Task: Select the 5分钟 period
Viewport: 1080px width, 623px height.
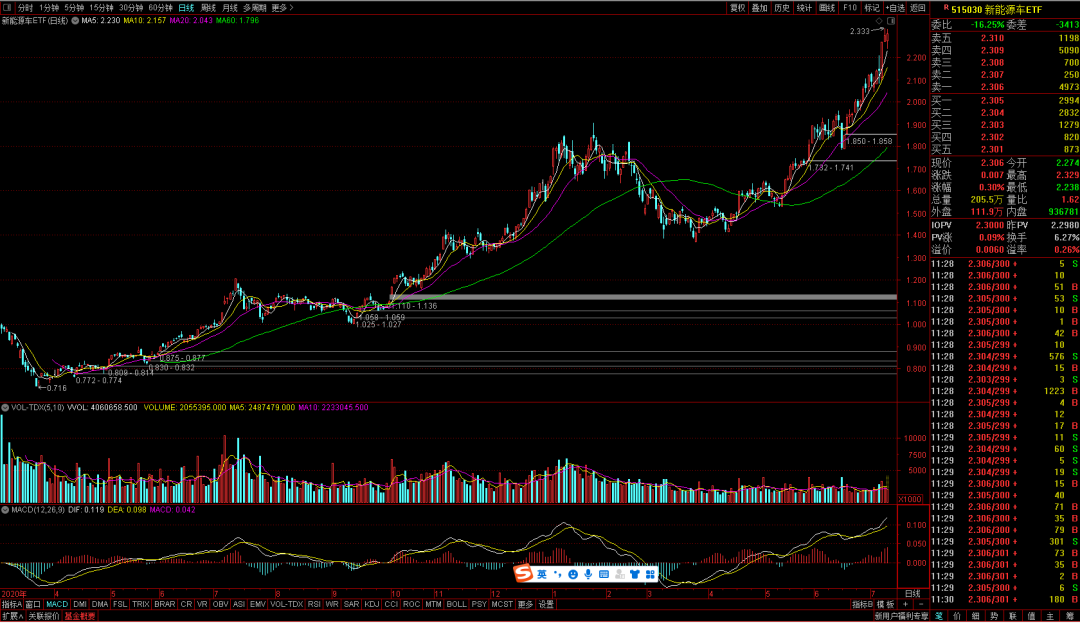Action: [74, 8]
